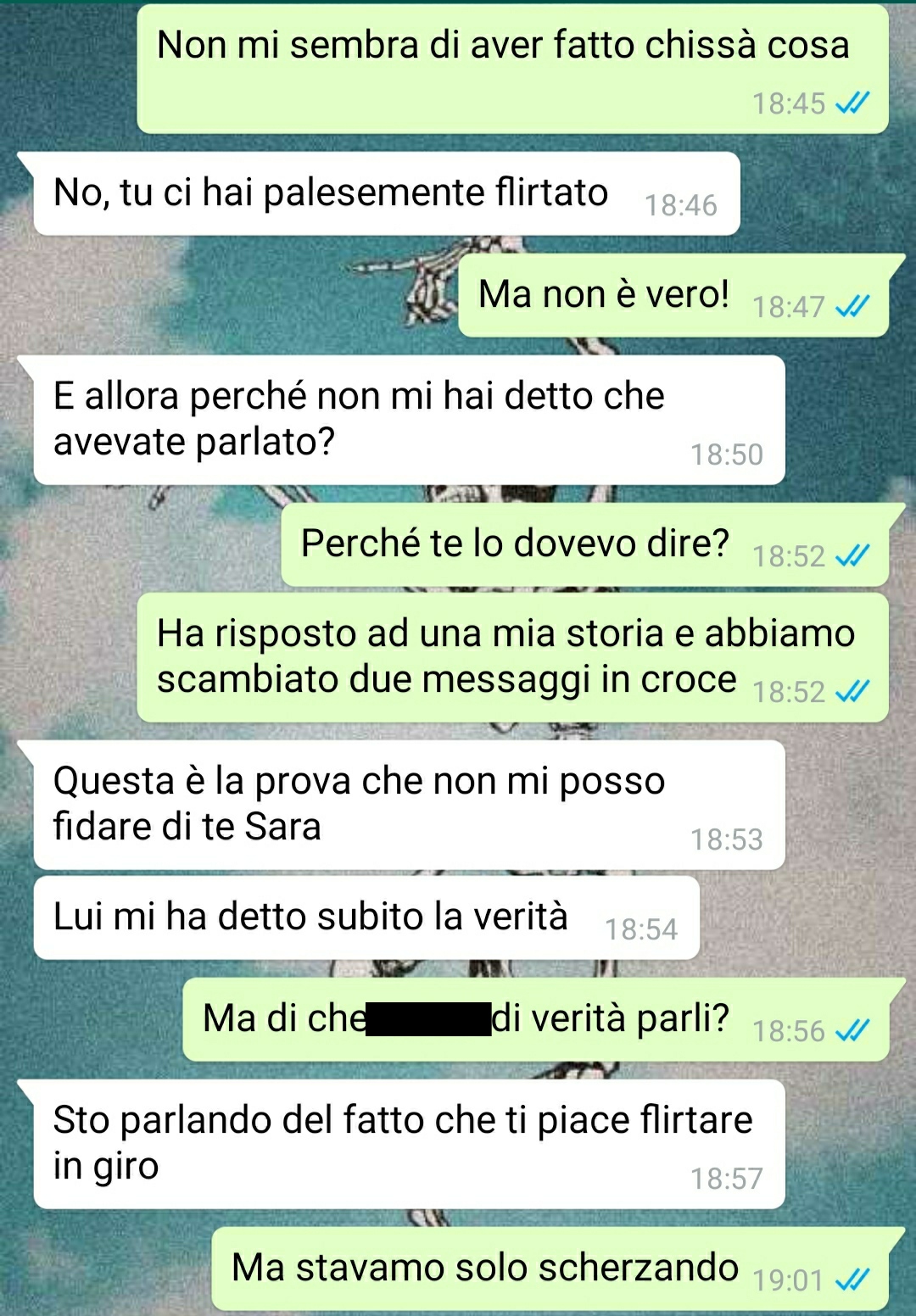Screen dimensions: 916x1316
Task: Tap the "Perché te lo dovevo dire?" bubble text
Action: click(515, 544)
